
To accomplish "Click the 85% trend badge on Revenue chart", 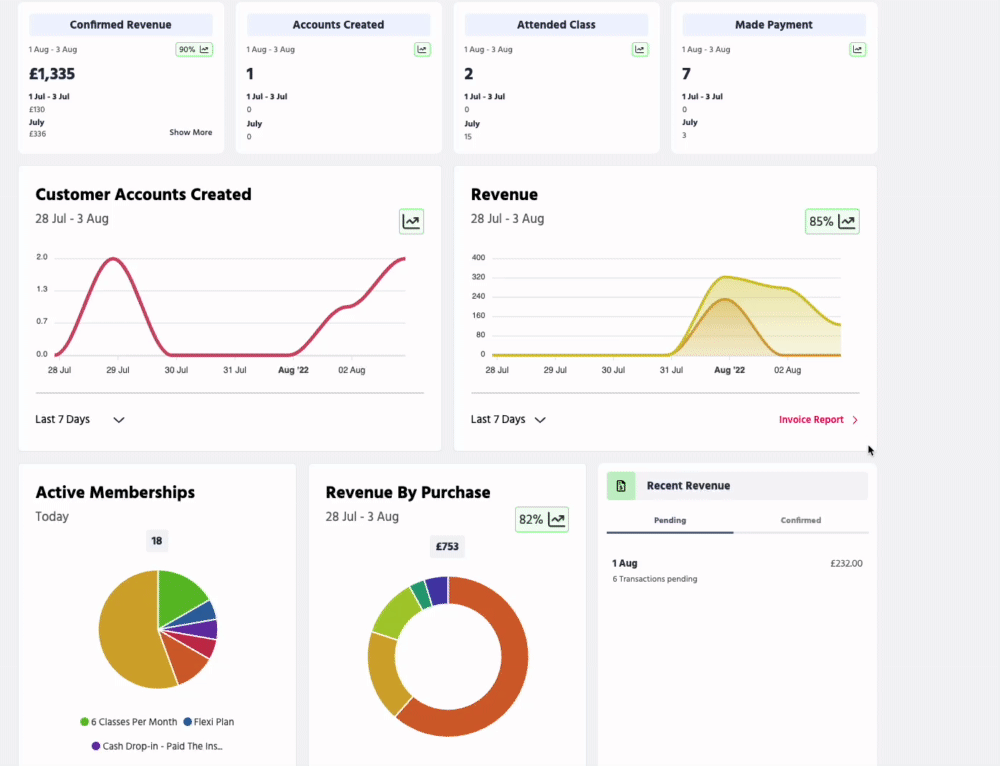I will [832, 221].
